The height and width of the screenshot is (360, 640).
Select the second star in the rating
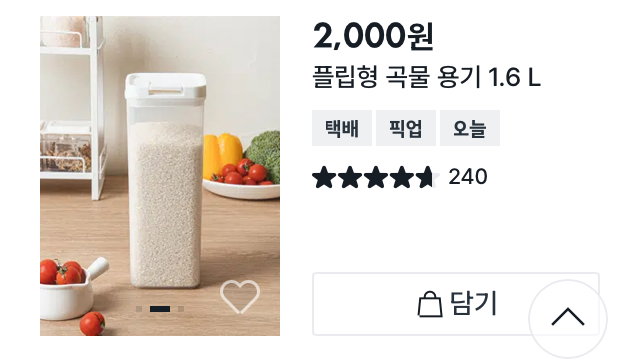pyautogui.click(x=350, y=177)
